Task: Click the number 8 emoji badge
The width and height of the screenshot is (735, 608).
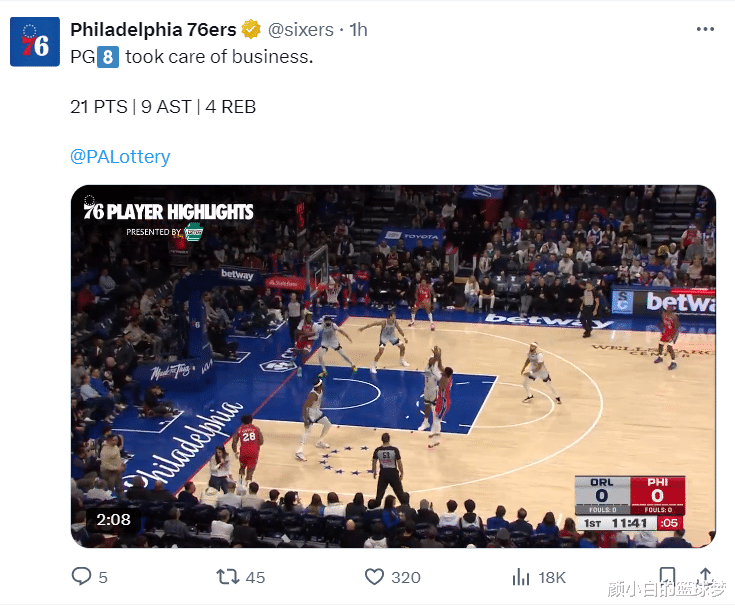Action: point(108,57)
